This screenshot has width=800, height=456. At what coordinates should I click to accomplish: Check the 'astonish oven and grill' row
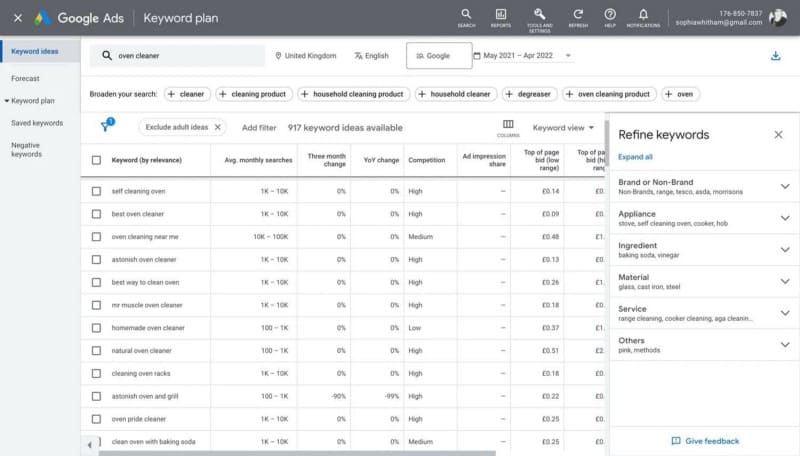tap(96, 396)
